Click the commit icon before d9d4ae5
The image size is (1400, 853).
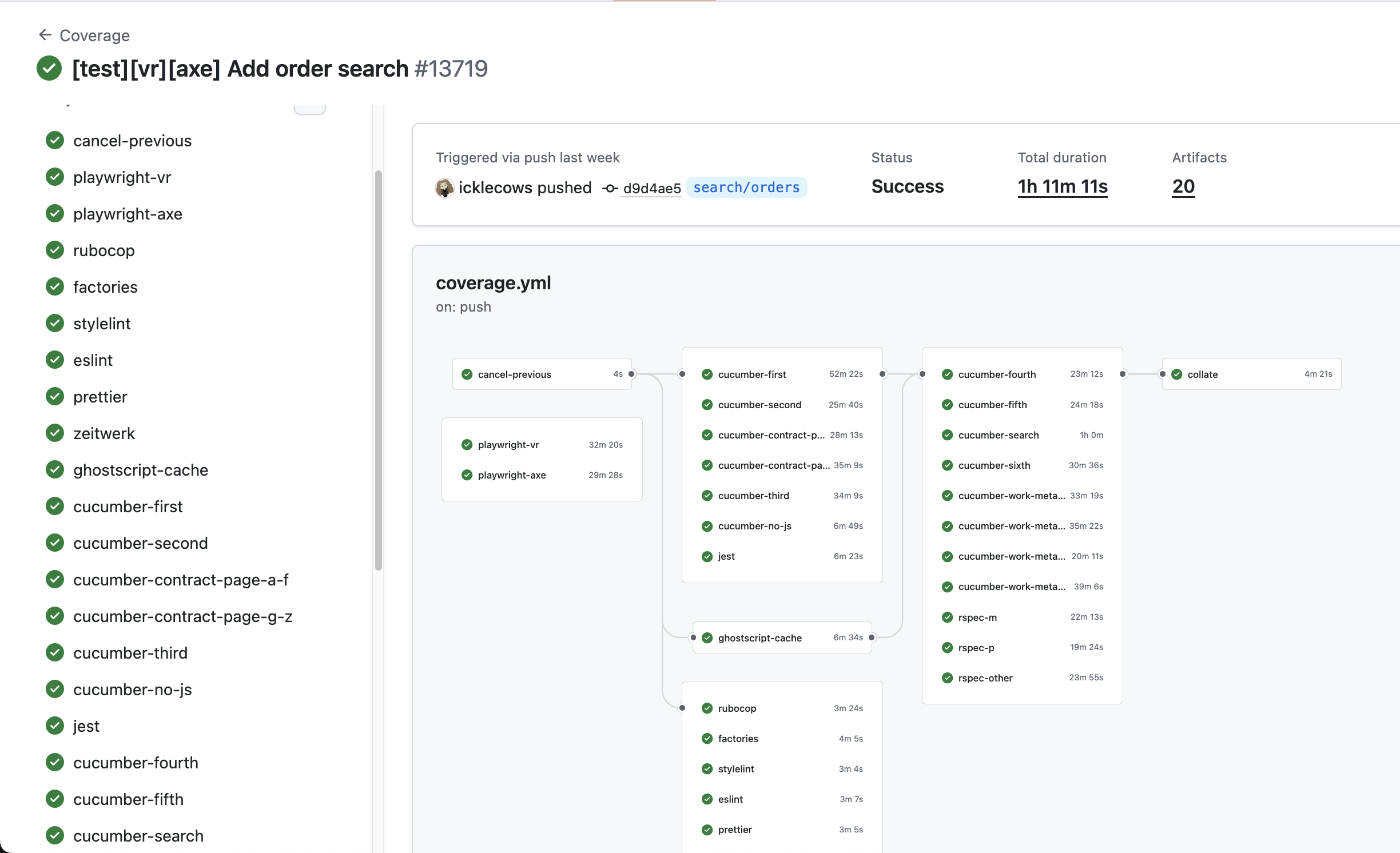pyautogui.click(x=608, y=189)
